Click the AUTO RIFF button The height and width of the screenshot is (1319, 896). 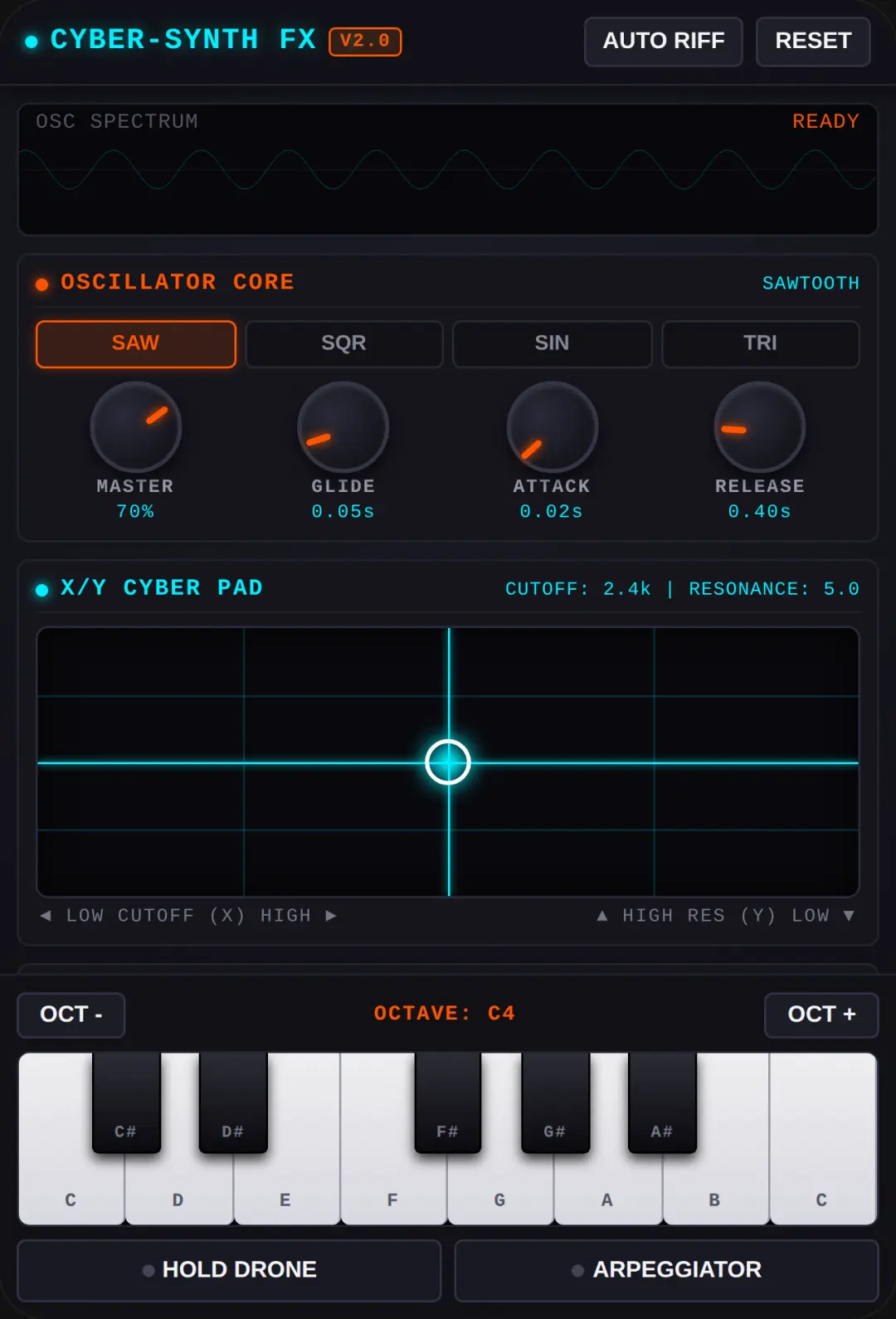663,41
